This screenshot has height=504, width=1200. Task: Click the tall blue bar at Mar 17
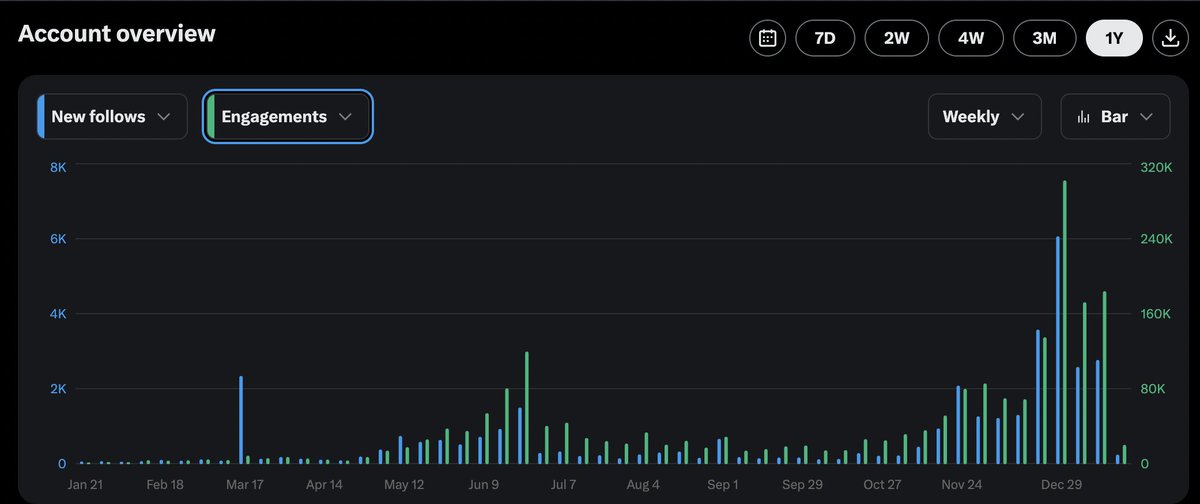(x=241, y=420)
